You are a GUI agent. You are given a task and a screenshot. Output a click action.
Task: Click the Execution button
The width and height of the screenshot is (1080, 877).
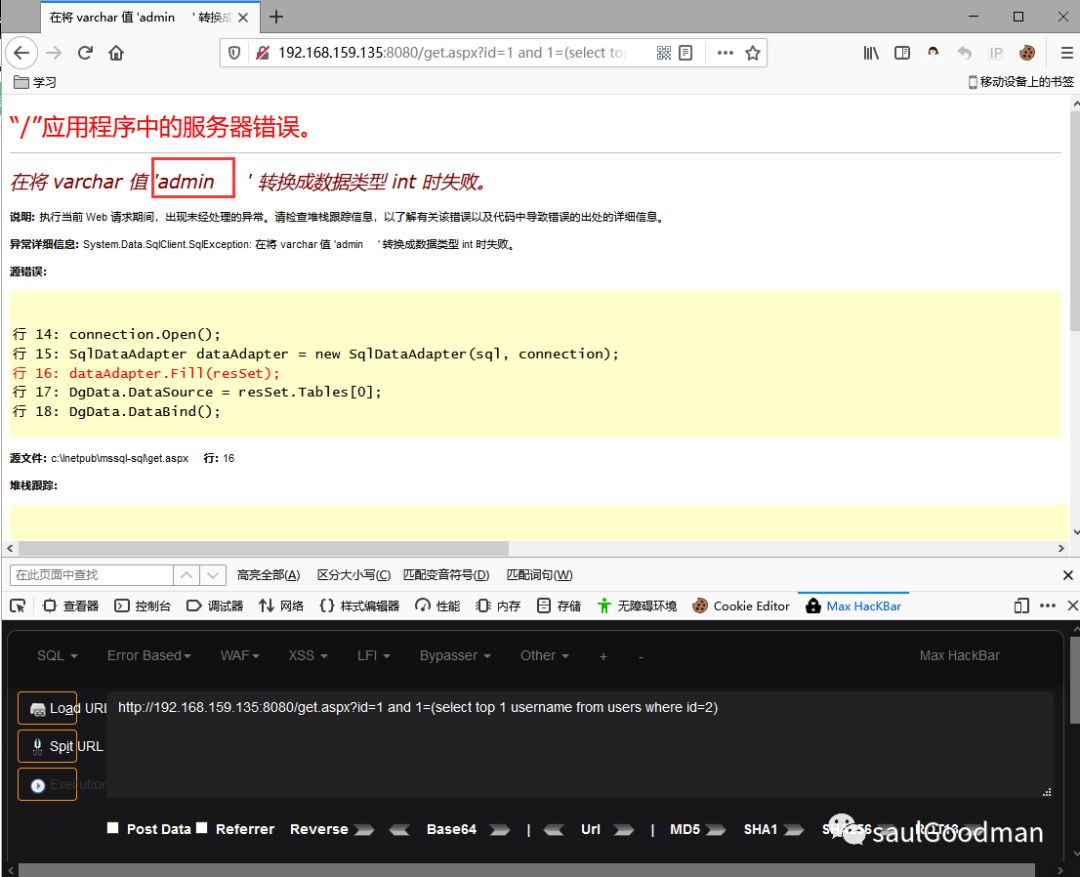(48, 784)
